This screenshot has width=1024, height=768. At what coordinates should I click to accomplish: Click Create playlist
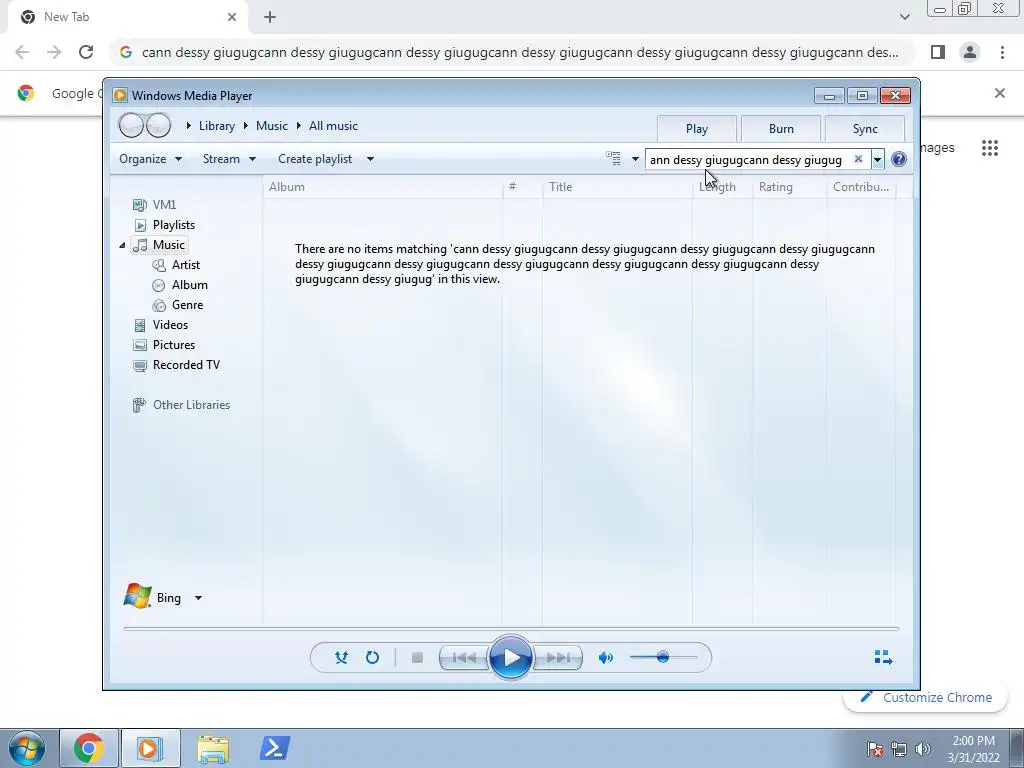[x=315, y=159]
